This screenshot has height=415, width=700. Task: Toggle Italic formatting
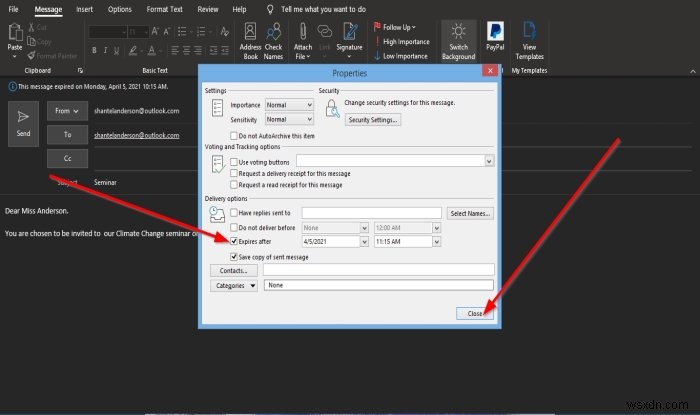coord(105,50)
